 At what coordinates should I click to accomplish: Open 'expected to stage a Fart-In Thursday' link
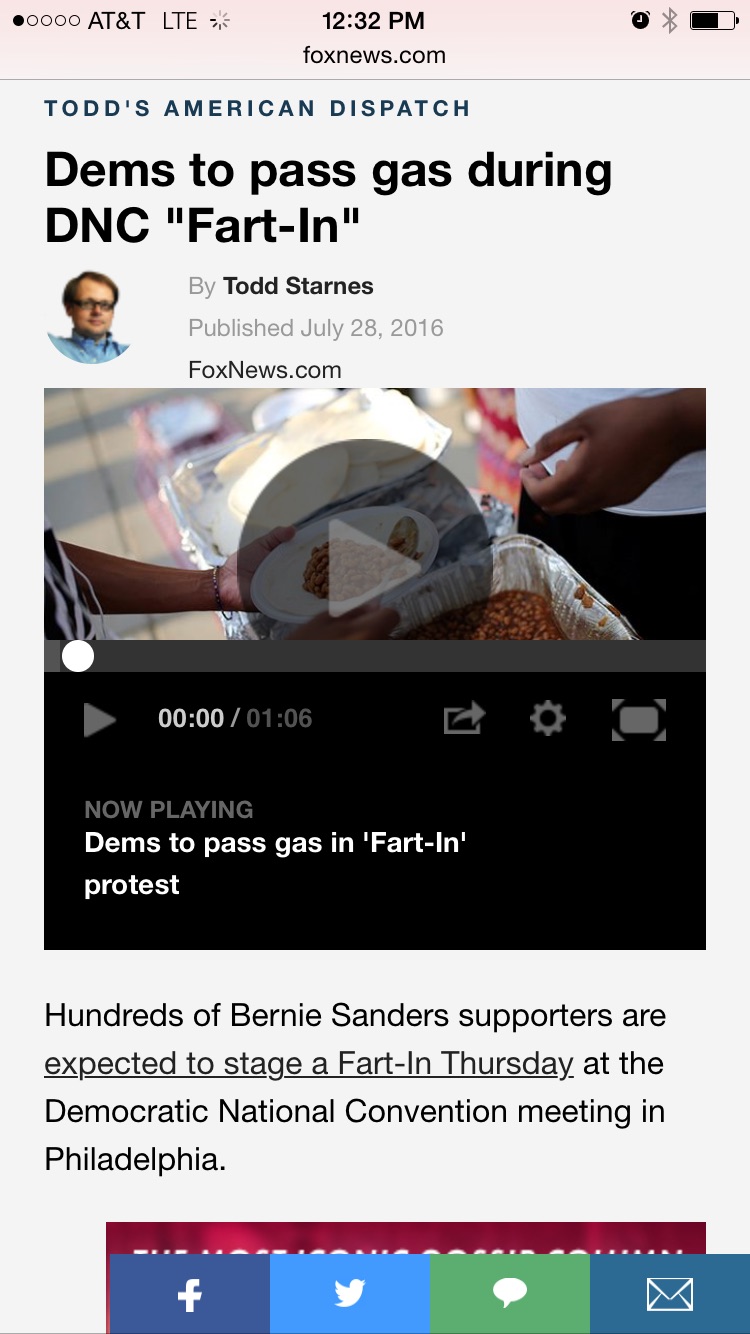pos(309,1063)
